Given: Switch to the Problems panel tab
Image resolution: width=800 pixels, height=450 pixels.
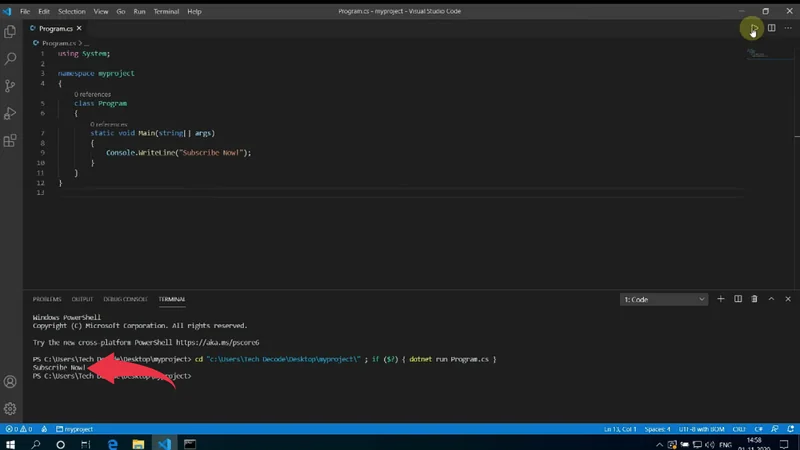Looking at the screenshot, I should click(x=47, y=299).
